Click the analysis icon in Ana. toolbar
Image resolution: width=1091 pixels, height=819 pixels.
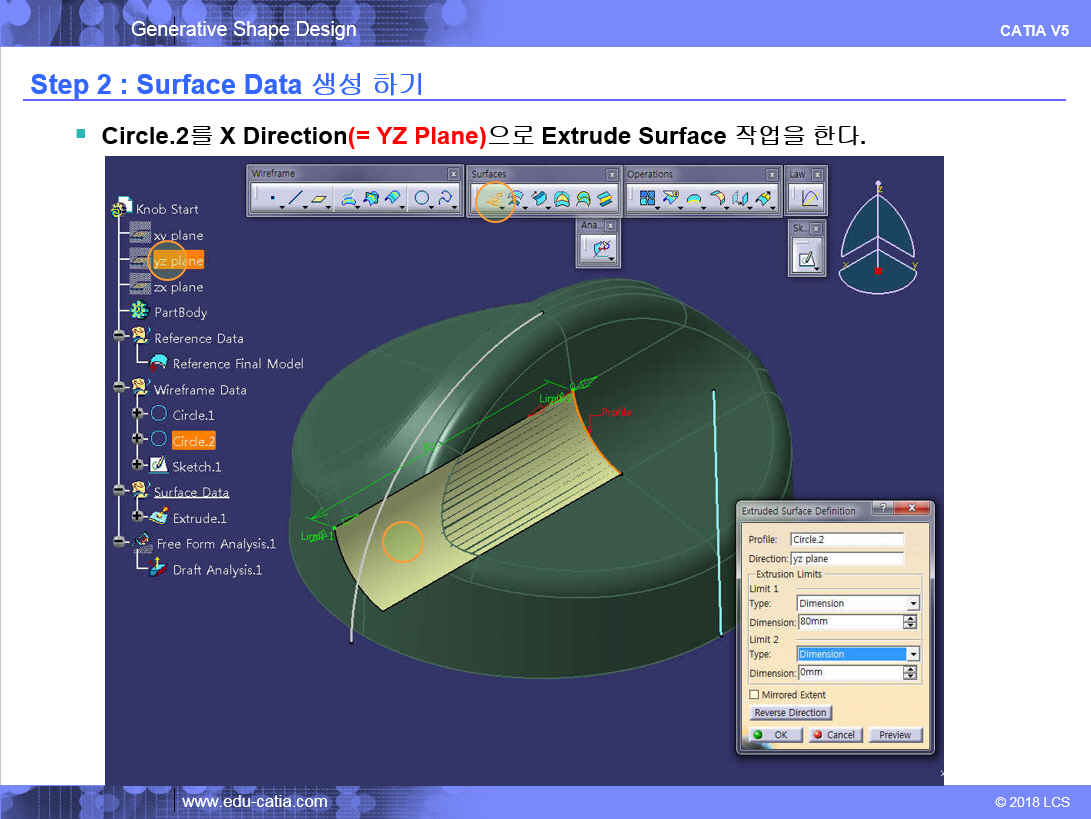600,250
